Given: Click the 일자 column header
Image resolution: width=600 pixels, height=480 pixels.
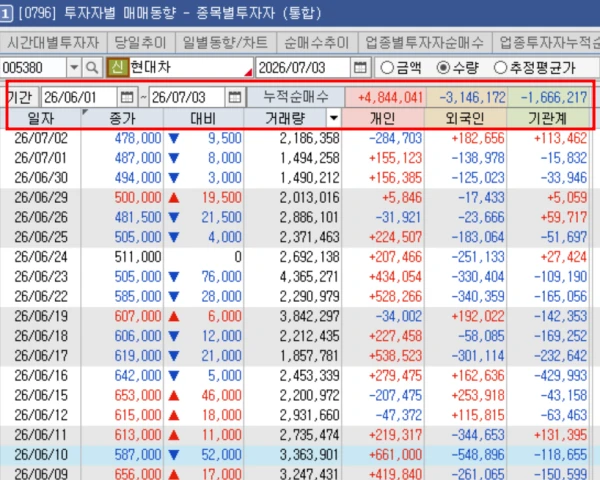Looking at the screenshot, I should (x=41, y=118).
